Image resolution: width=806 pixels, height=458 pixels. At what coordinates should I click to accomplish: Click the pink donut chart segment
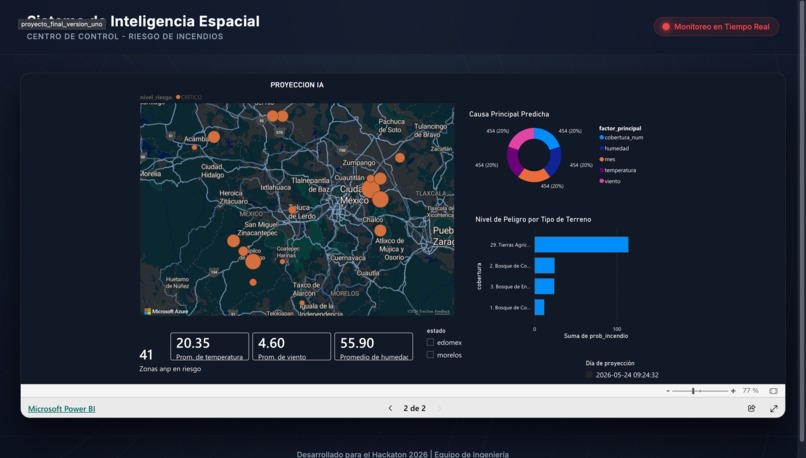pyautogui.click(x=522, y=138)
